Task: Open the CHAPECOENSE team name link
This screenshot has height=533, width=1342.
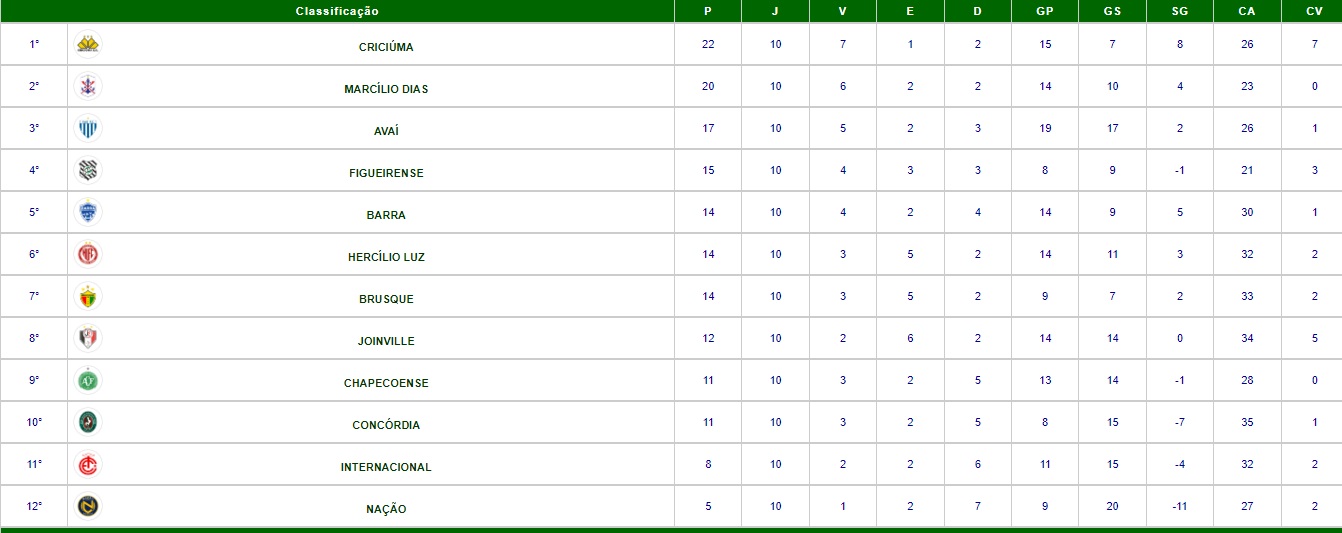Action: click(x=386, y=383)
